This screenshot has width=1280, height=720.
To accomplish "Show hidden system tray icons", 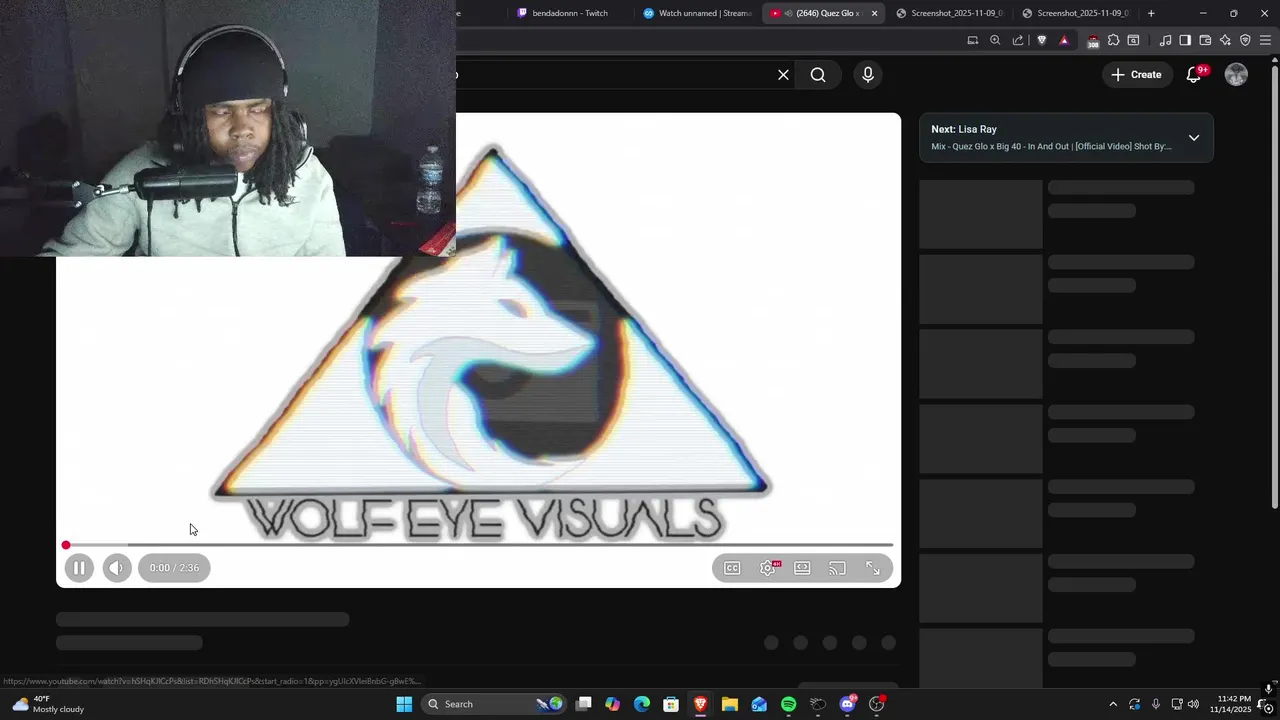I will pyautogui.click(x=1113, y=704).
